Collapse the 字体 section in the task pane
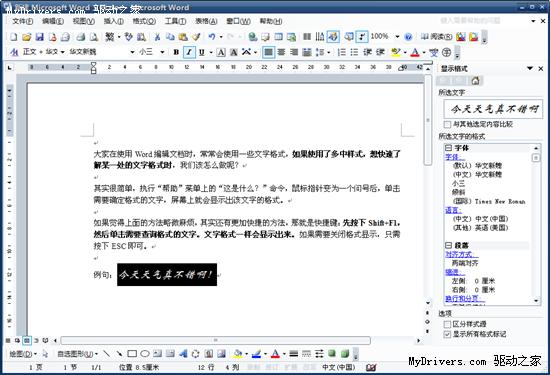Screen dimensions: 550x375 click(448, 148)
